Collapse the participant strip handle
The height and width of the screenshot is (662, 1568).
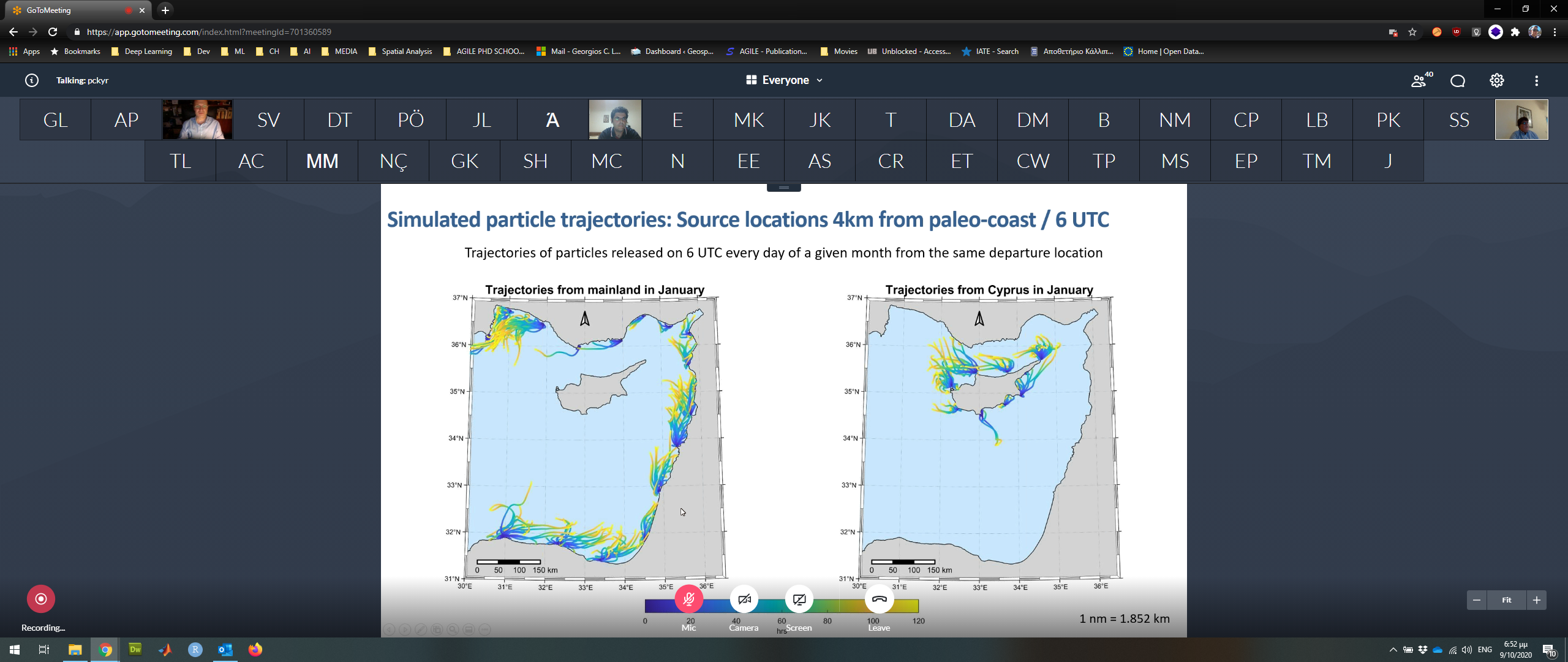pyautogui.click(x=783, y=188)
